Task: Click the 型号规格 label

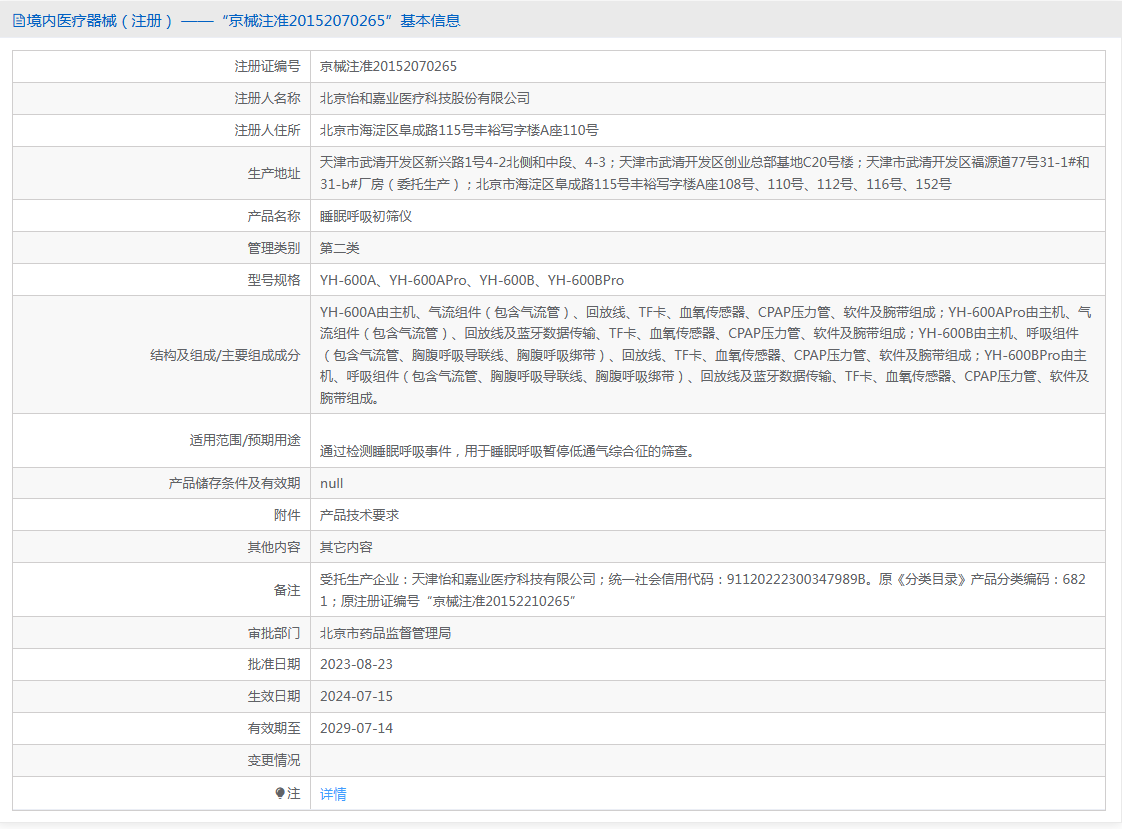Action: [x=273, y=280]
